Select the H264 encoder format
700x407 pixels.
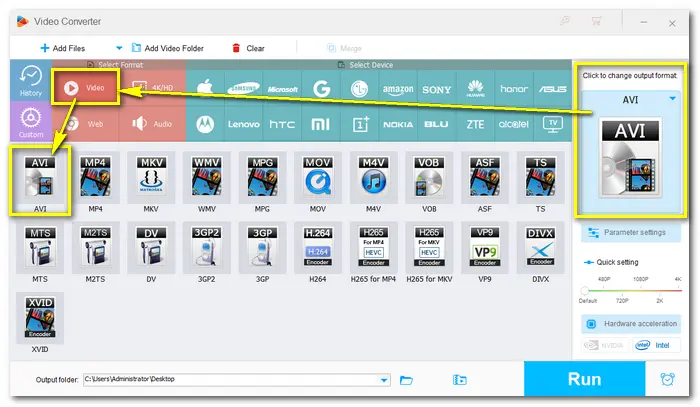(318, 248)
